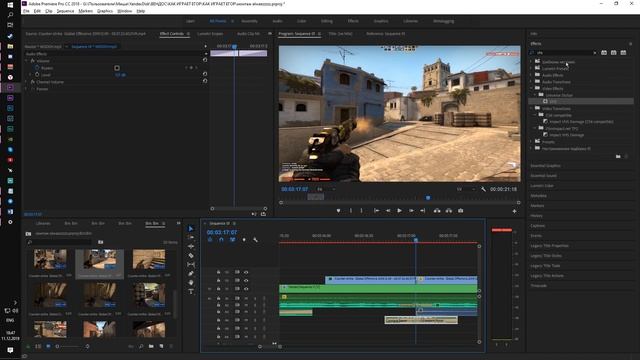Expand the Panner effect

(x=27, y=89)
